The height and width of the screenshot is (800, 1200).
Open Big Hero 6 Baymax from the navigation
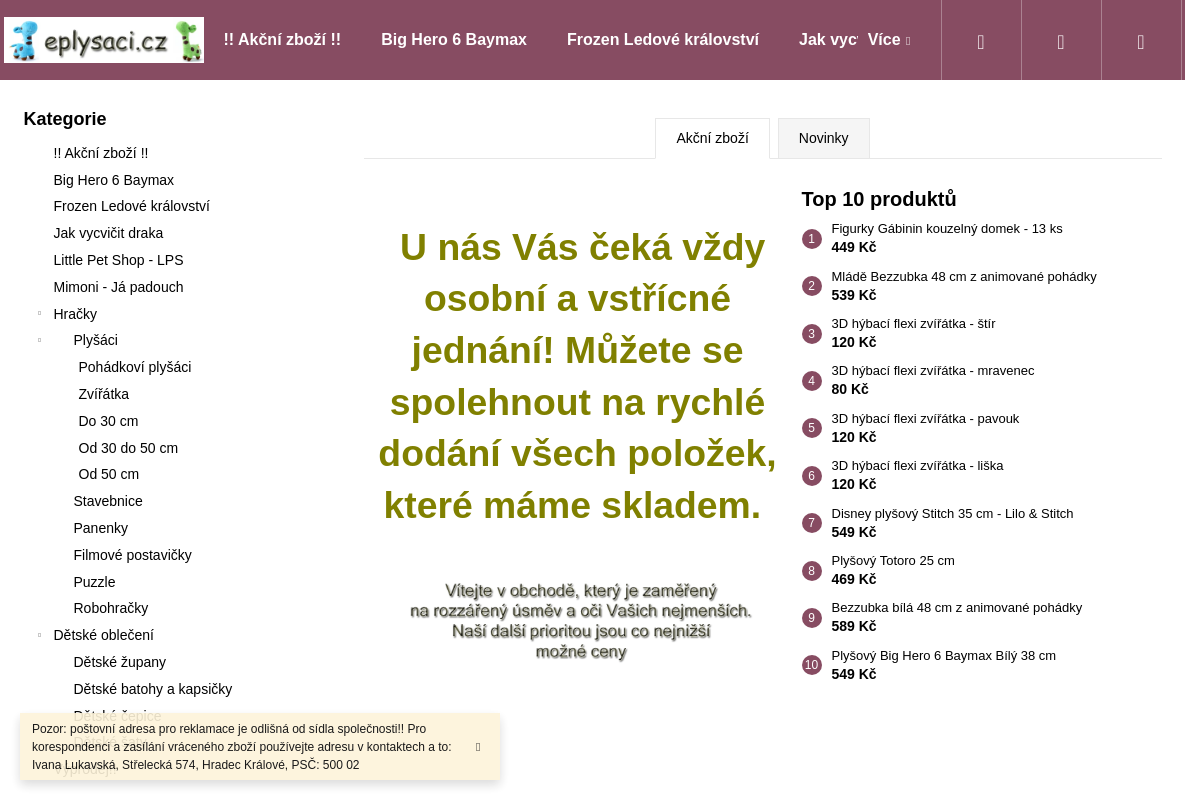(x=454, y=40)
